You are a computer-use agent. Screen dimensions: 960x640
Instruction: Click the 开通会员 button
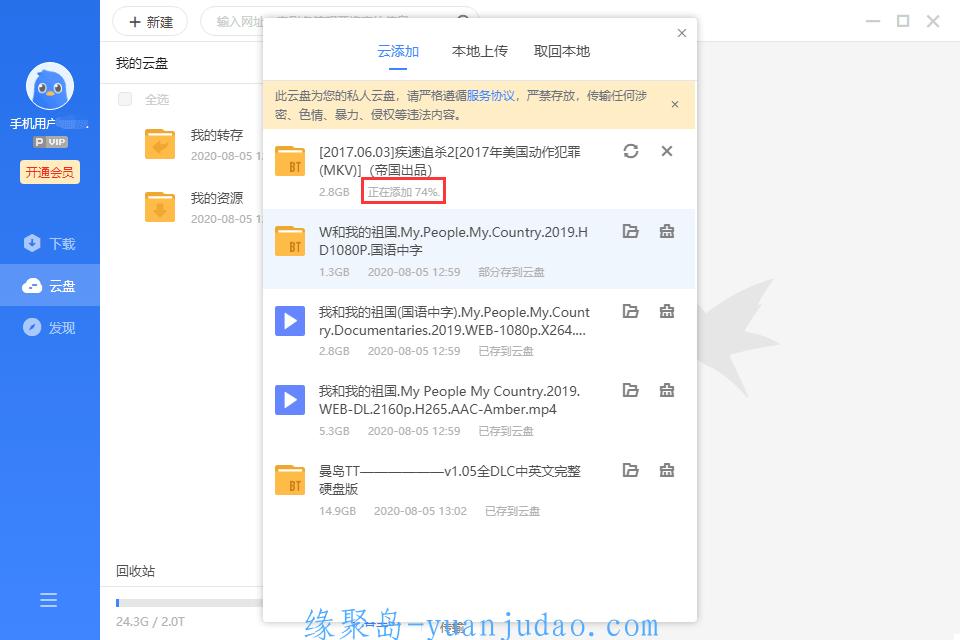point(49,172)
